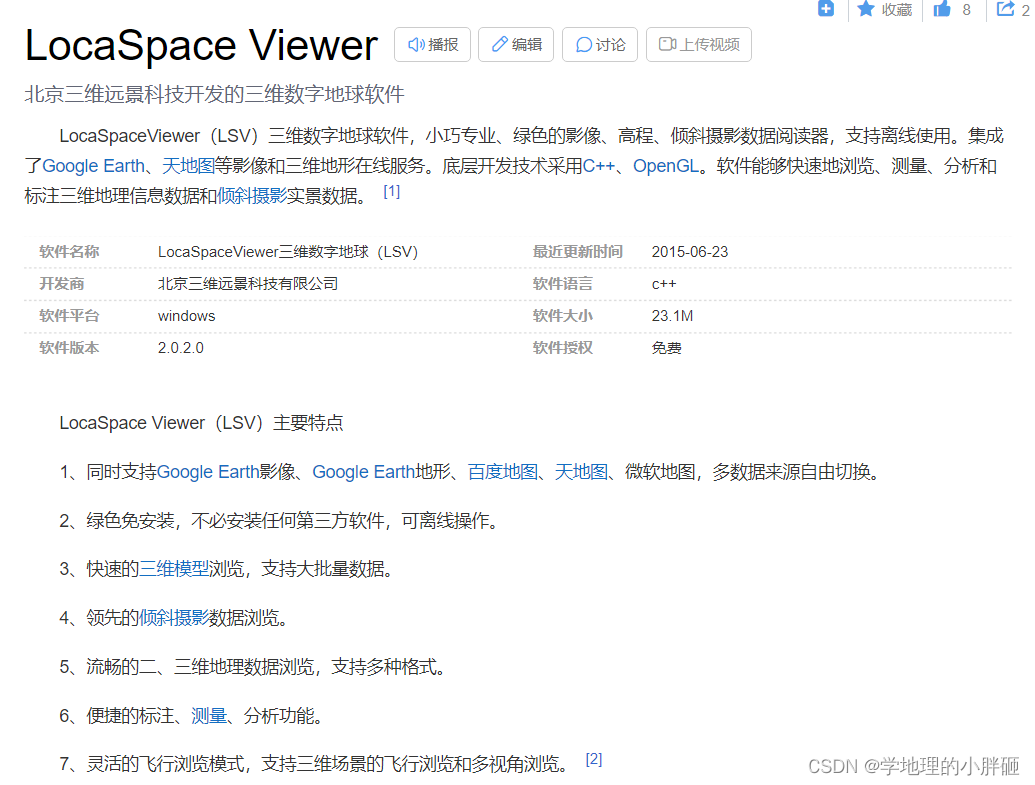Click the 软件平台 label
Image resolution: width=1035 pixels, height=785 pixels.
coord(69,316)
